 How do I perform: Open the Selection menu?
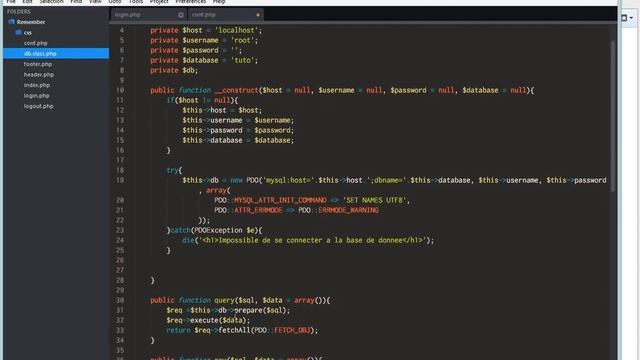[x=51, y=2]
